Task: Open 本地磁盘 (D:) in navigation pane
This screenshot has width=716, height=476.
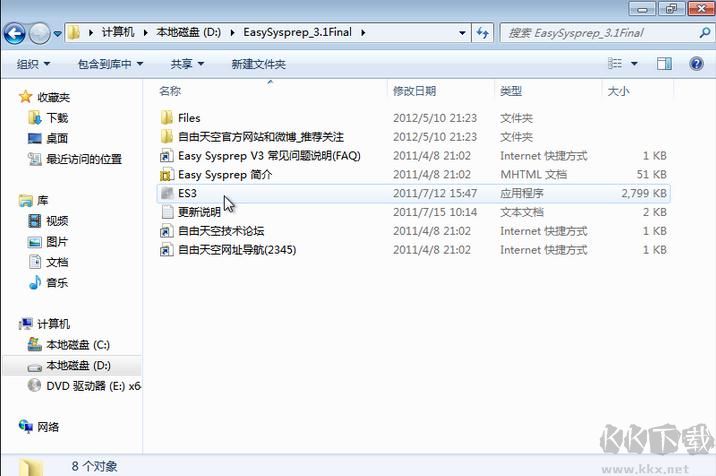Action: [x=78, y=365]
